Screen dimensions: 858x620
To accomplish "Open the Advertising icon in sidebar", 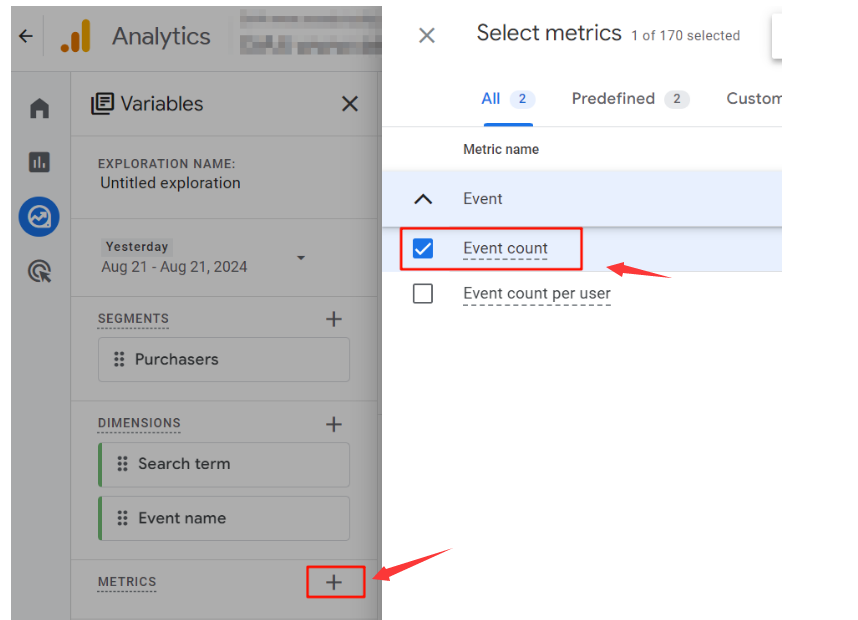I will tap(40, 271).
